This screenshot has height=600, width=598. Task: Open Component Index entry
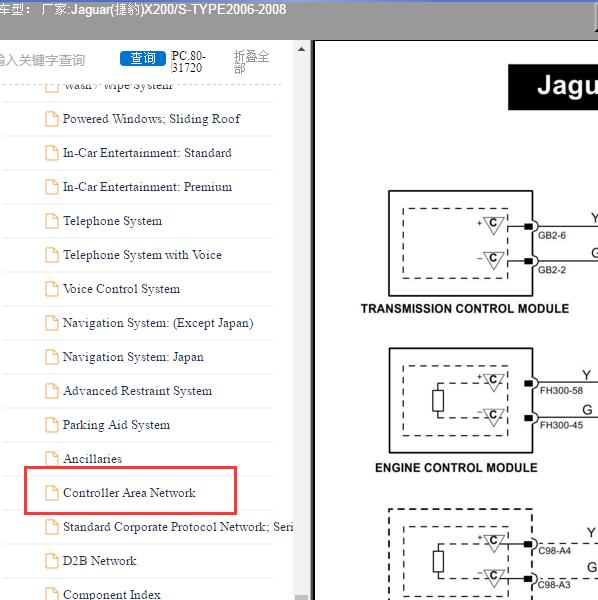112,594
